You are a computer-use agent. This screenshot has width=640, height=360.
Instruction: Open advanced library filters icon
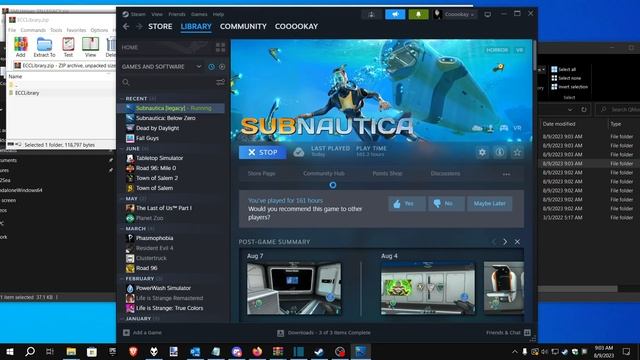pyautogui.click(x=220, y=82)
